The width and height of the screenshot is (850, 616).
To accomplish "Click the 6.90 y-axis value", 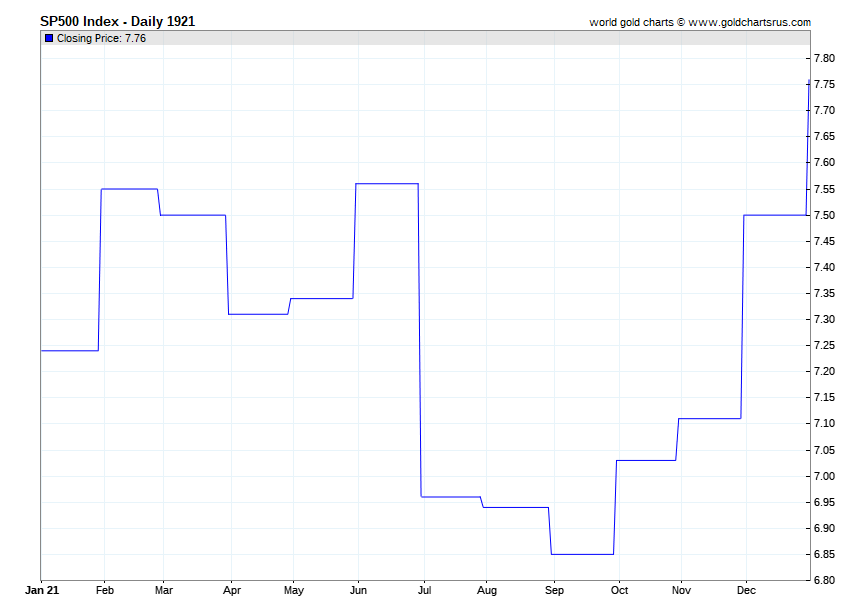I will [825, 528].
